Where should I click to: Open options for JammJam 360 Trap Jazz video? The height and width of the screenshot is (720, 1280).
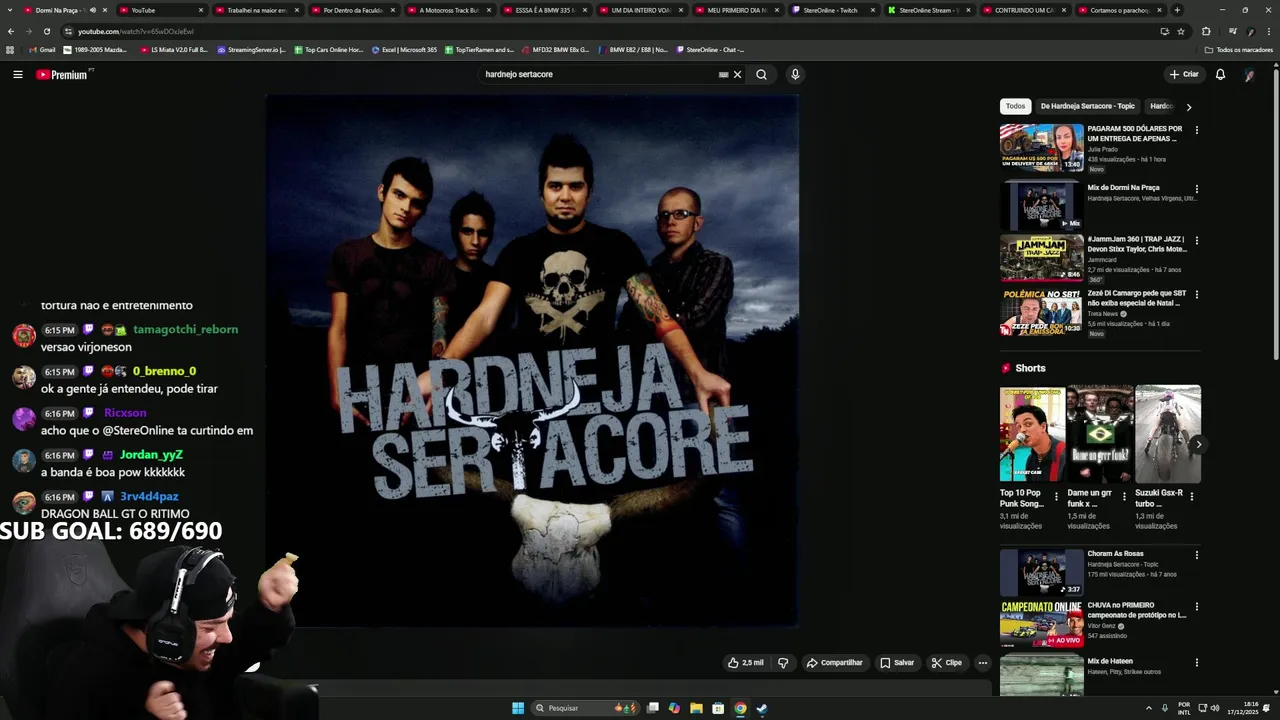coord(1196,241)
